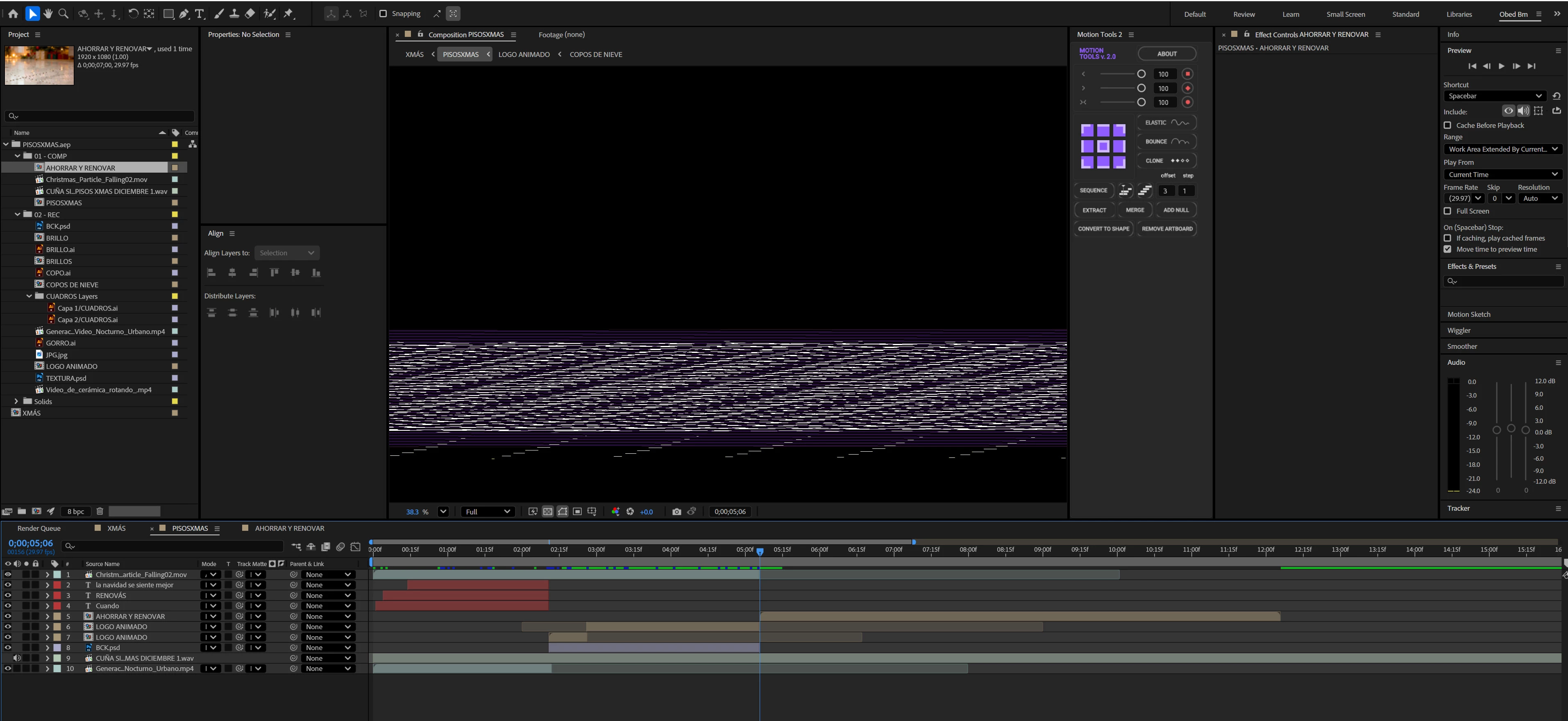Switch to the XMÁS timeline tab
The height and width of the screenshot is (721, 1568).
[116, 528]
